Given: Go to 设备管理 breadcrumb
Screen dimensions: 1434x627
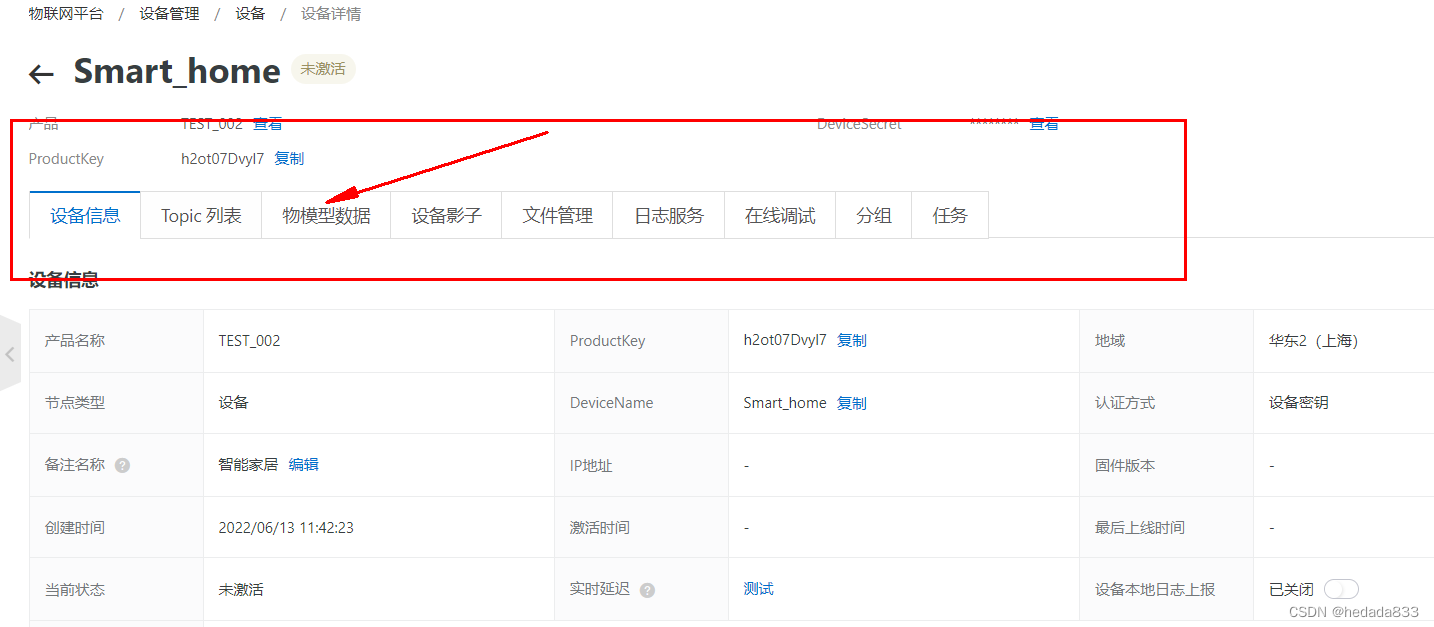Looking at the screenshot, I should (169, 14).
